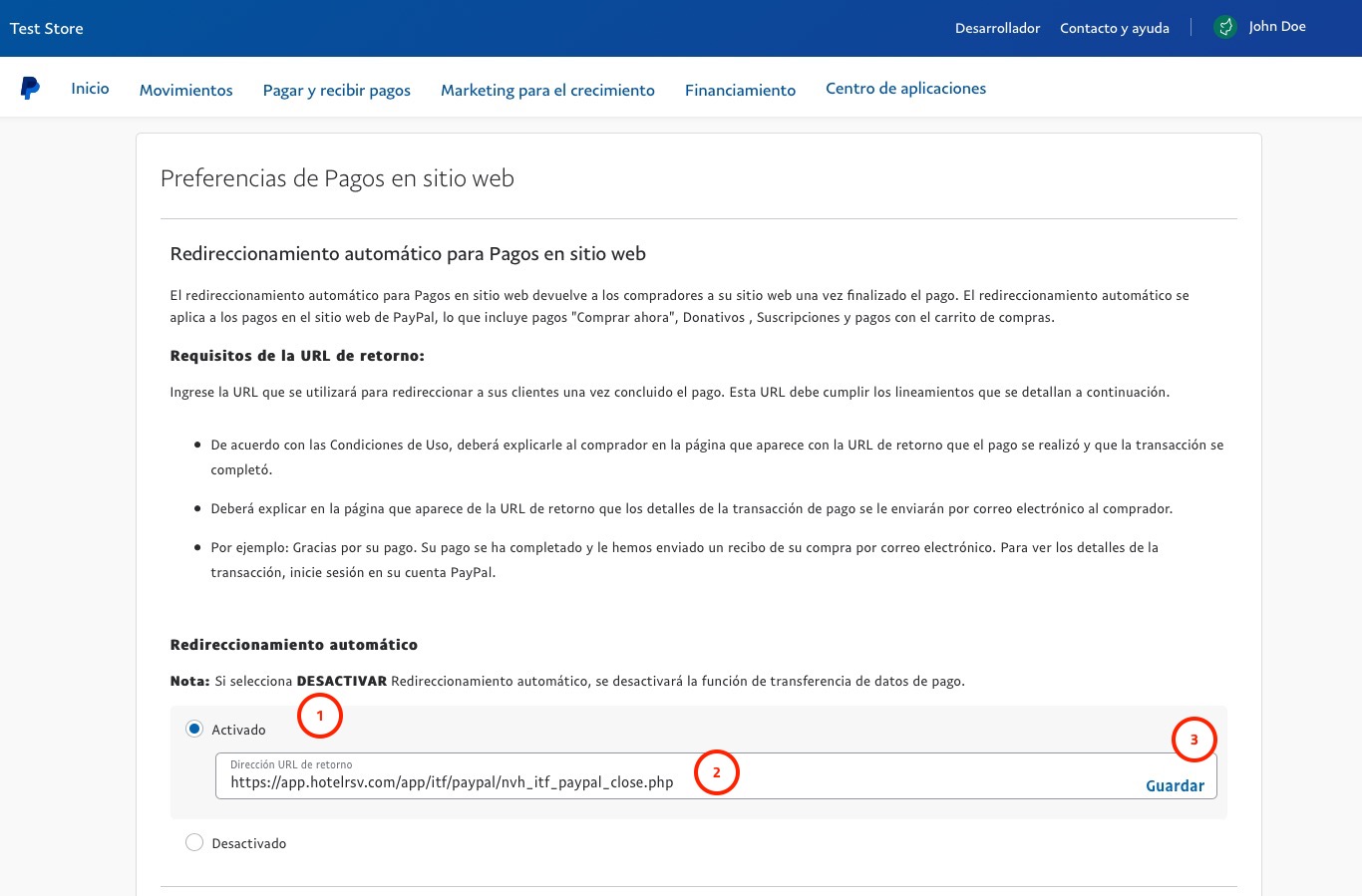This screenshot has height=896, width=1362.
Task: Click the Desarrollador link
Action: tap(997, 28)
